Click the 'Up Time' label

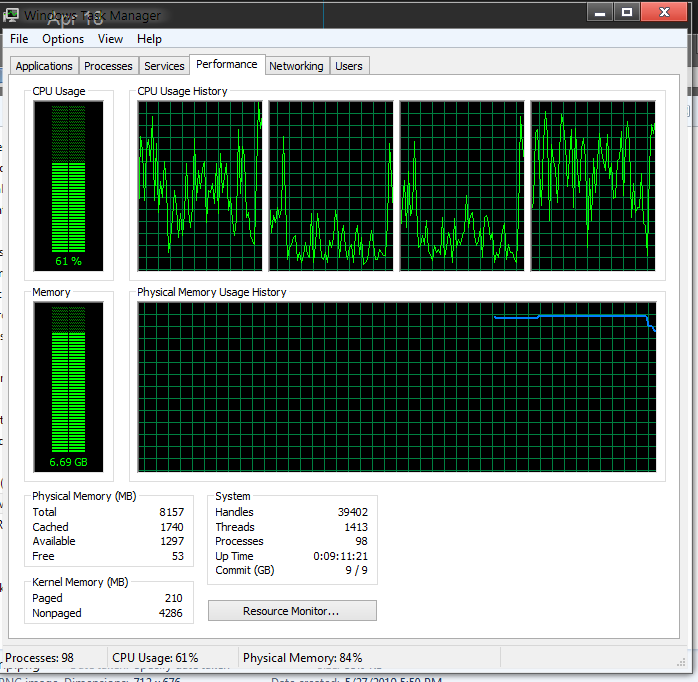point(234,556)
